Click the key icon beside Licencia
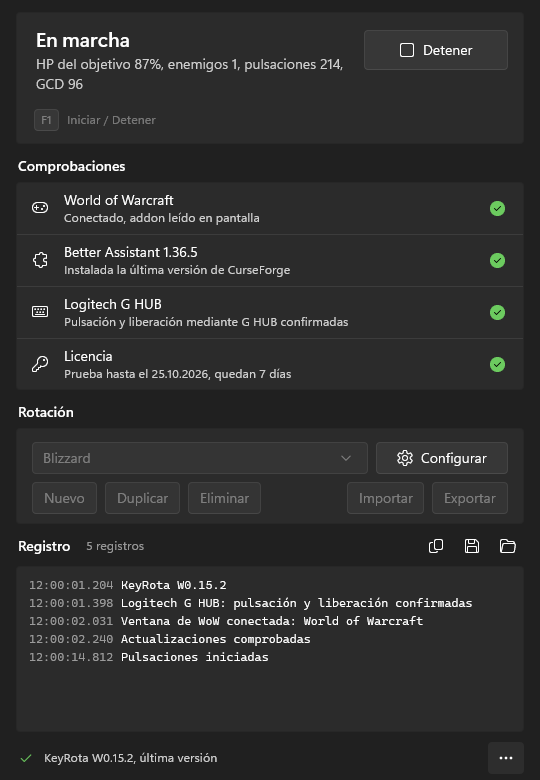540x780 pixels. coord(40,364)
